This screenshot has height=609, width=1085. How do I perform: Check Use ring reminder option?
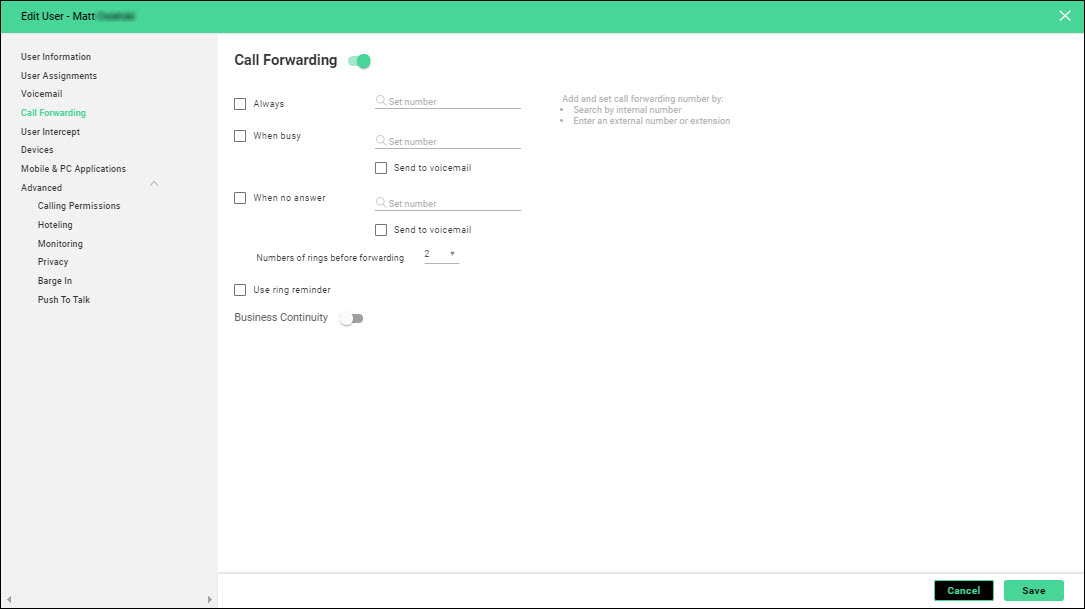click(x=240, y=290)
